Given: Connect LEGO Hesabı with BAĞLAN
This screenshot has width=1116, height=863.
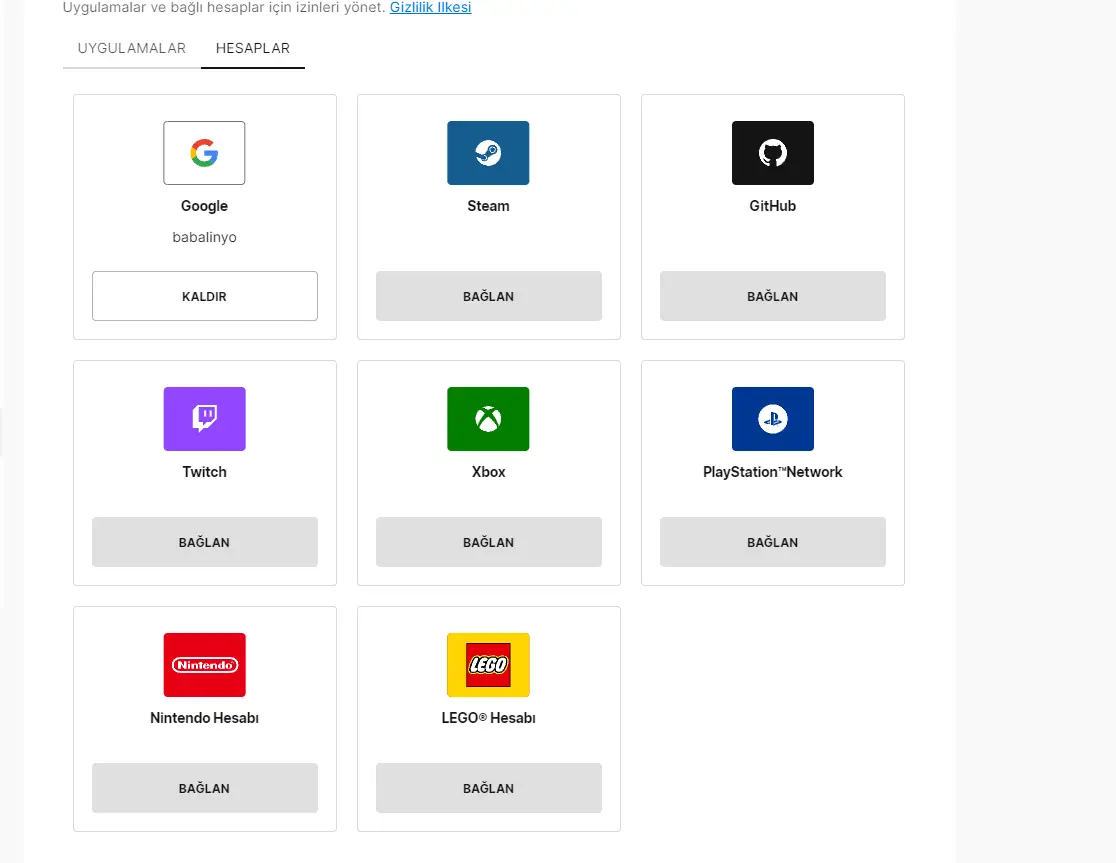Looking at the screenshot, I should pos(488,788).
